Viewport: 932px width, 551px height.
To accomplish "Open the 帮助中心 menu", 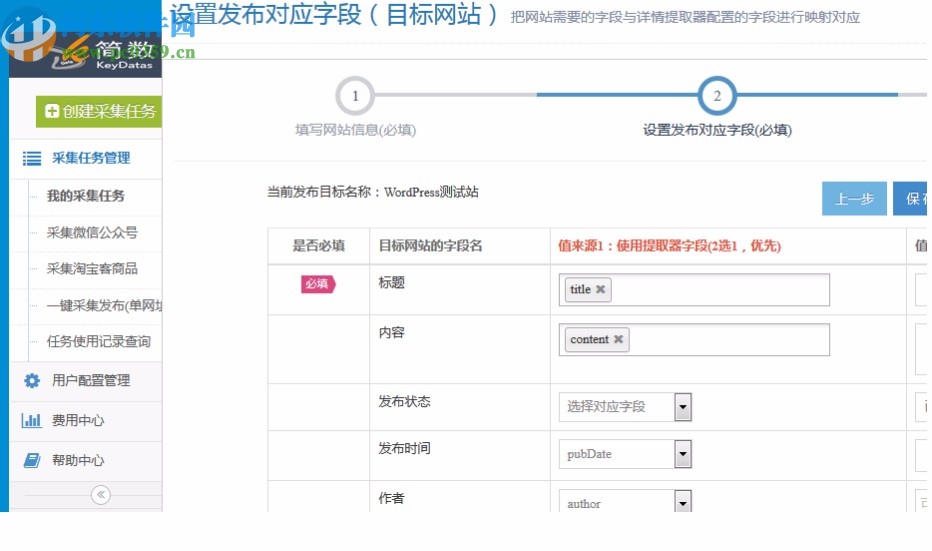I will point(86,461).
